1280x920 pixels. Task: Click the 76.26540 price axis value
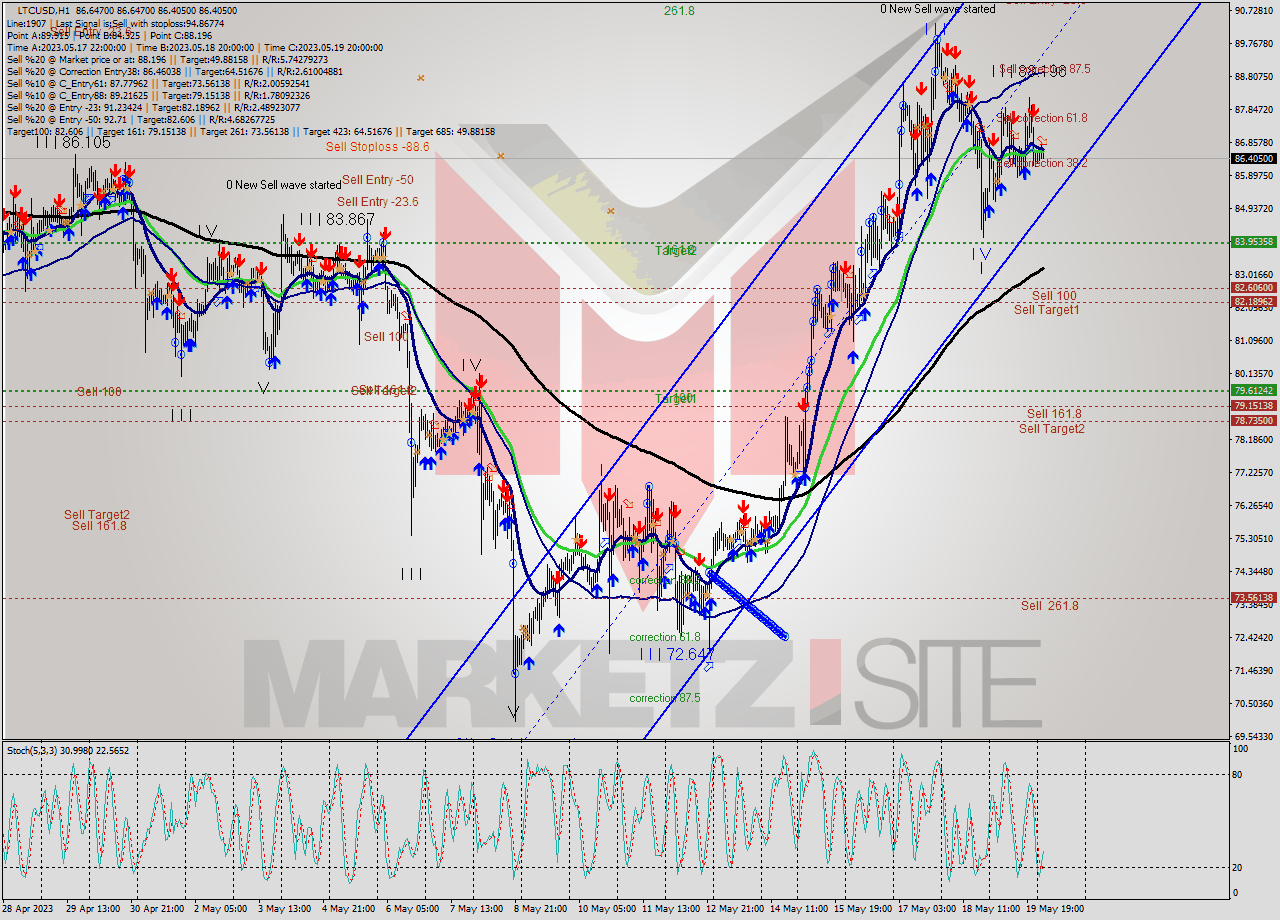coord(1254,505)
